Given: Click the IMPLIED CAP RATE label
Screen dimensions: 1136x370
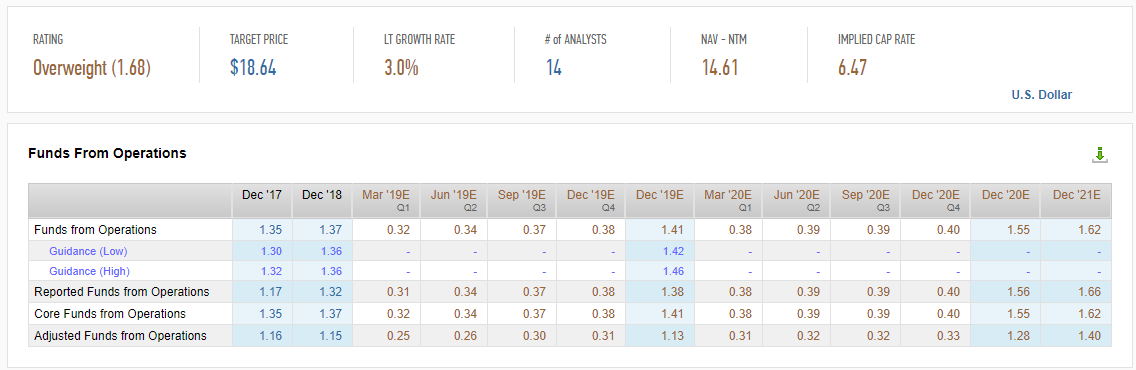Looking at the screenshot, I should [876, 40].
